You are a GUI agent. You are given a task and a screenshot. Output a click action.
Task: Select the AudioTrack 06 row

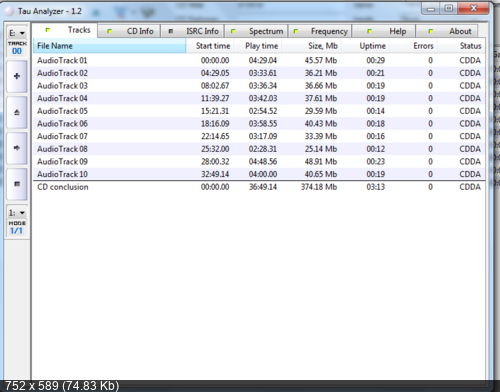pyautogui.click(x=259, y=124)
